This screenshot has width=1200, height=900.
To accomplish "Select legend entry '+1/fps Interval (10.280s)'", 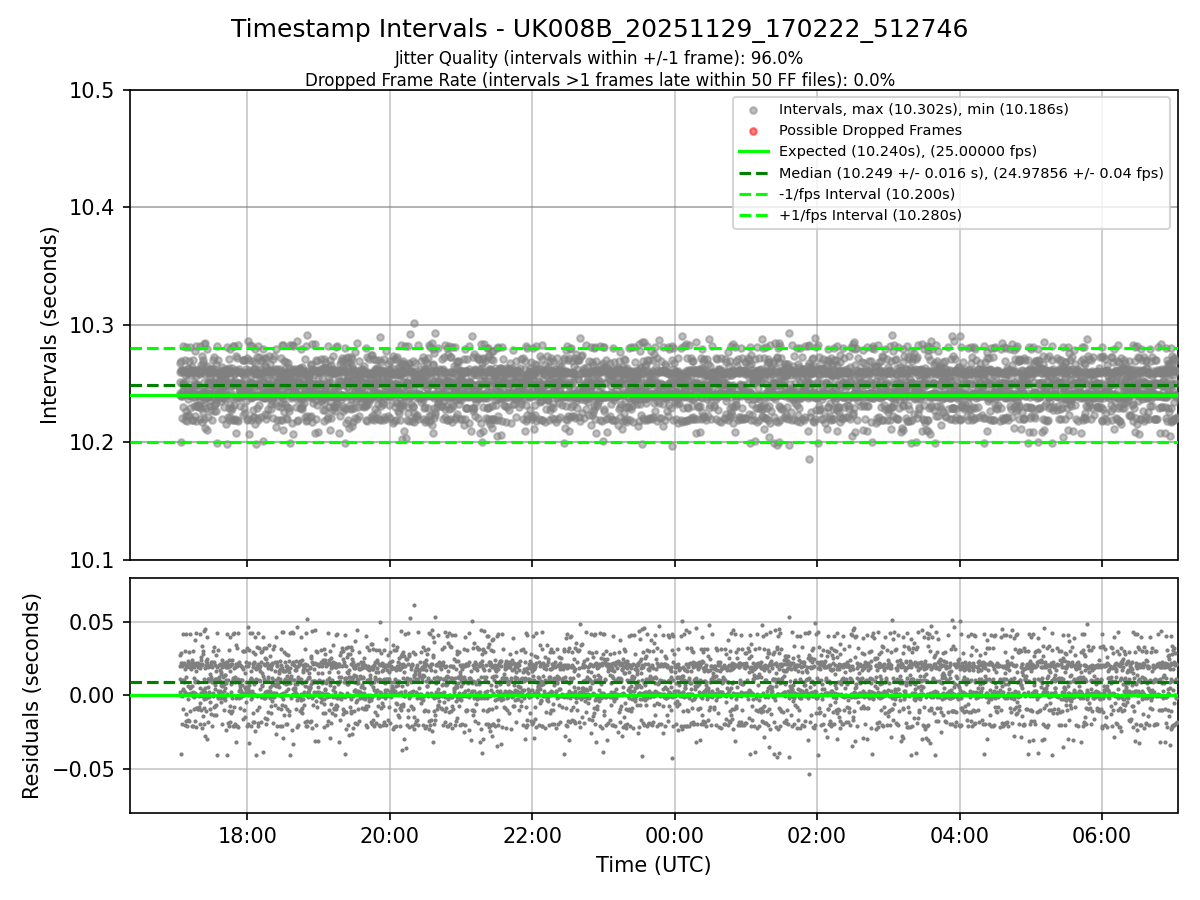I will (870, 215).
